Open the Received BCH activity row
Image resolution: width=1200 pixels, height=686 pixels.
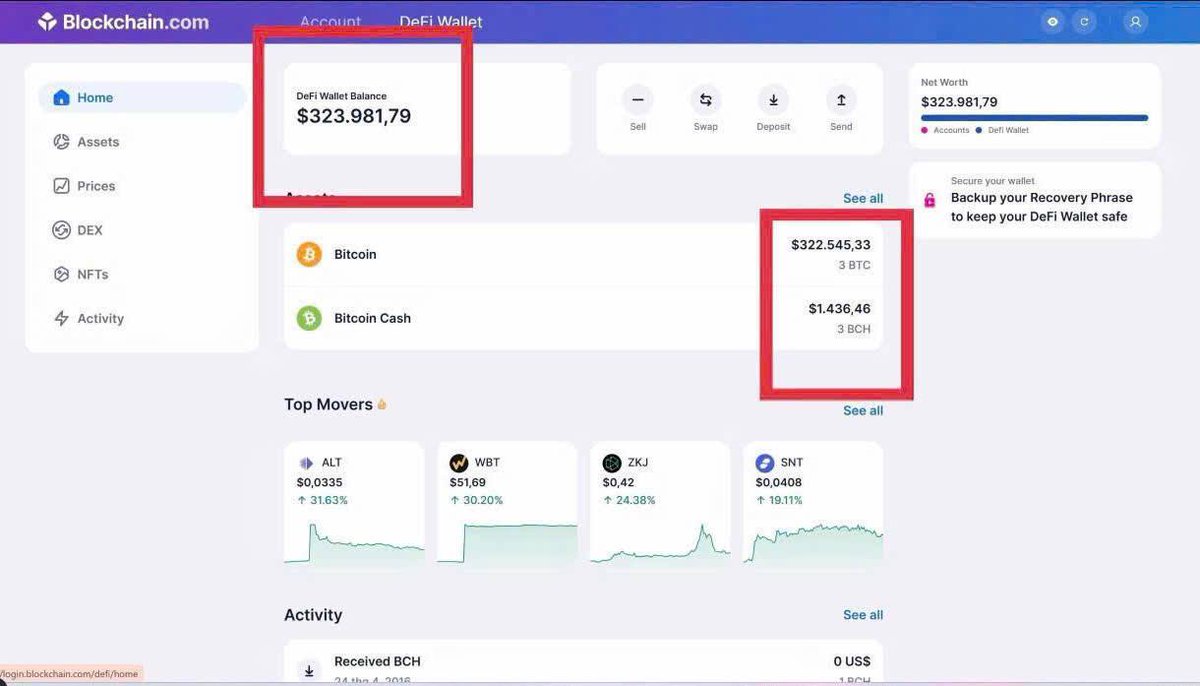click(x=583, y=663)
